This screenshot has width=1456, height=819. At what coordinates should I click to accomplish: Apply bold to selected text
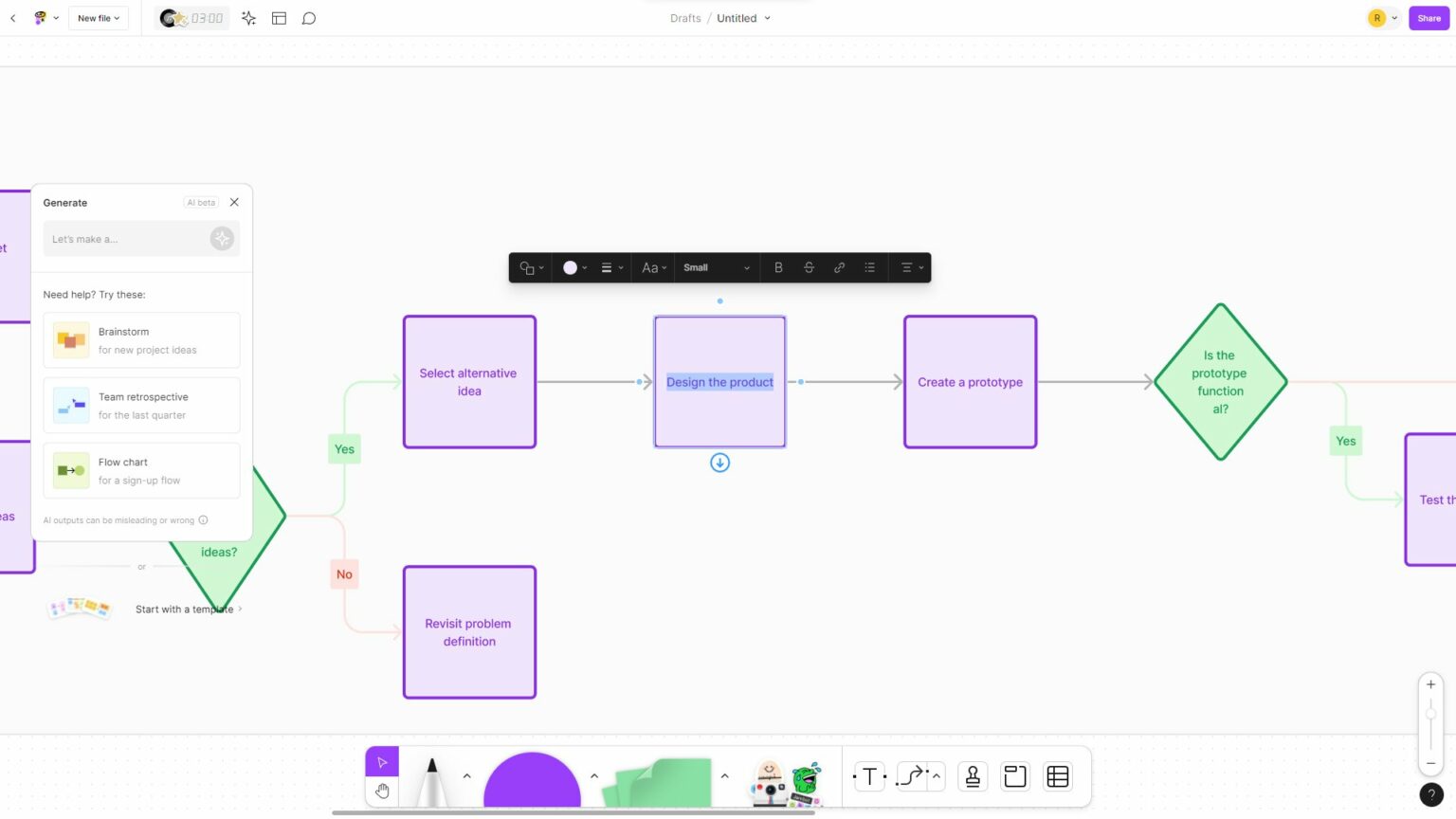pos(778,267)
